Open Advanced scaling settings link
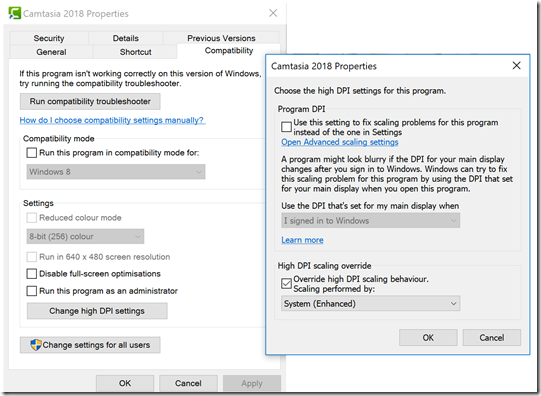541x396 pixels. pyautogui.click(x=340, y=142)
